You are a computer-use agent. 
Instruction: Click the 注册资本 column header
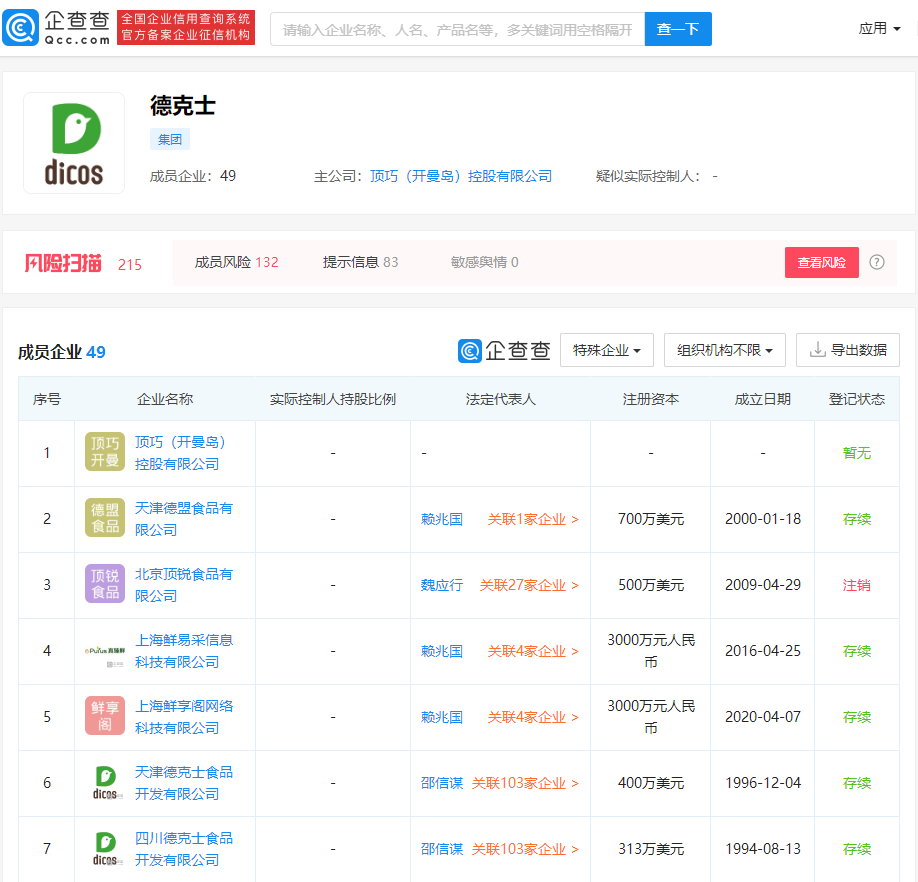(x=650, y=399)
